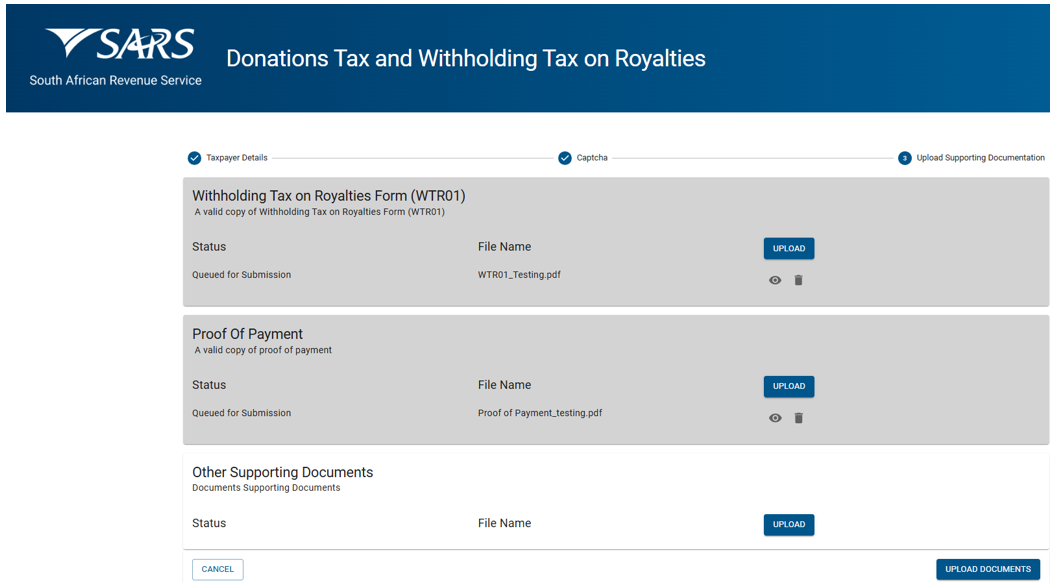Click the Donations Tax page title
1056x583 pixels.
[466, 58]
